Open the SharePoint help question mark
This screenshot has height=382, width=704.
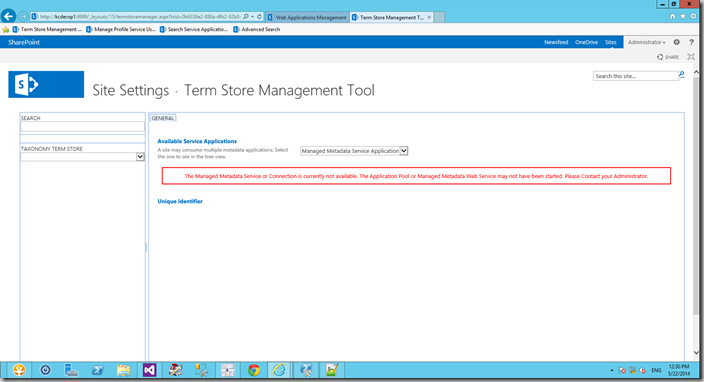pos(691,42)
